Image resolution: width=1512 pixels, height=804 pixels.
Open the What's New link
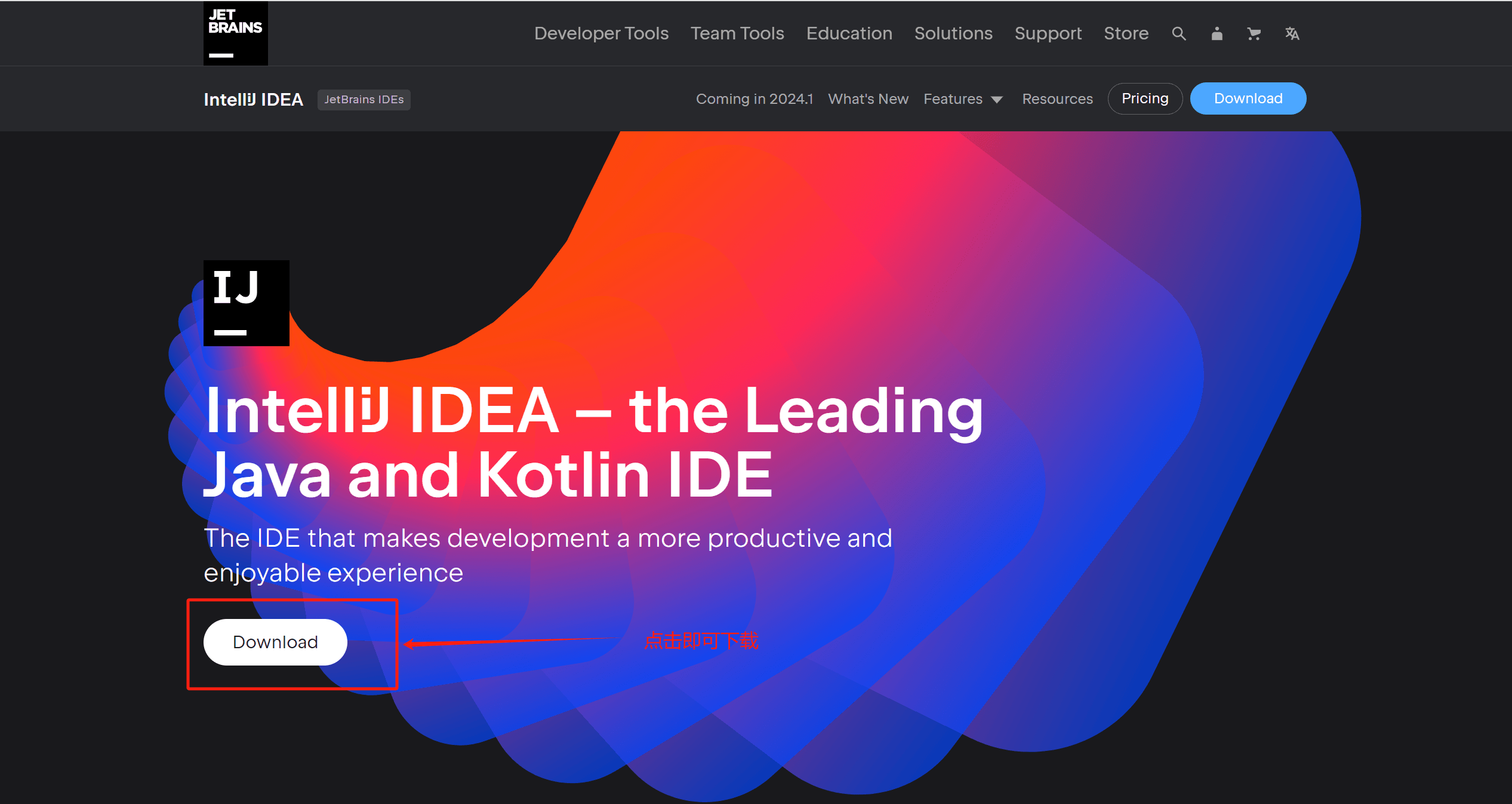(x=868, y=99)
